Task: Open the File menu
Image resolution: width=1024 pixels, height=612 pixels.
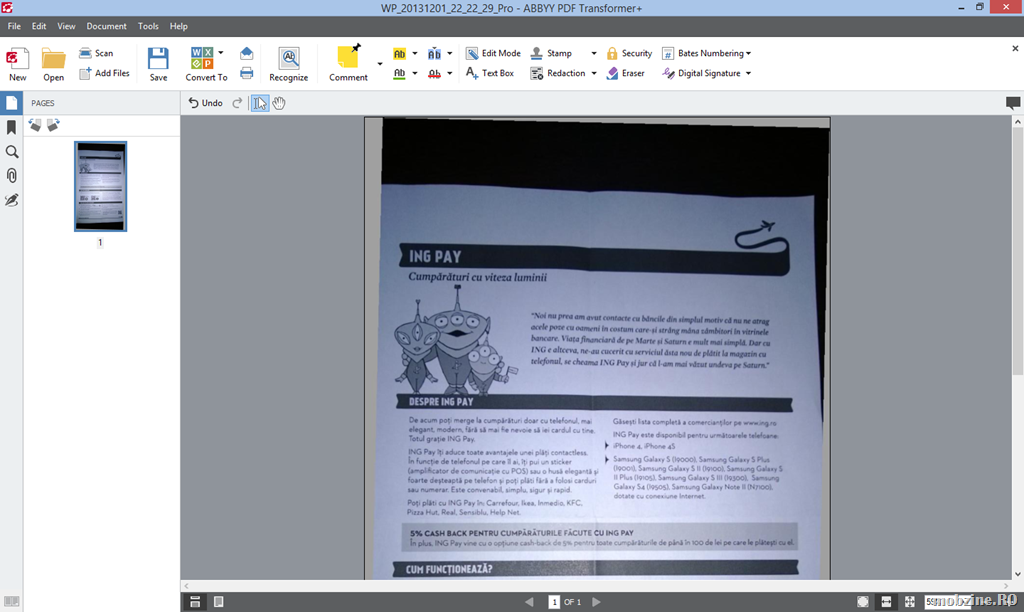Action: tap(14, 26)
